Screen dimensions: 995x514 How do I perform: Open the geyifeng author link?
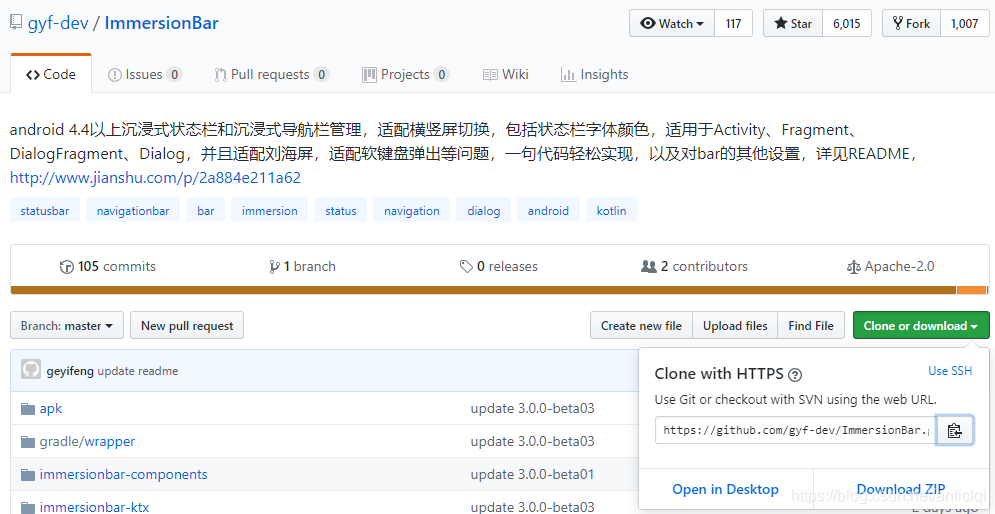[70, 371]
